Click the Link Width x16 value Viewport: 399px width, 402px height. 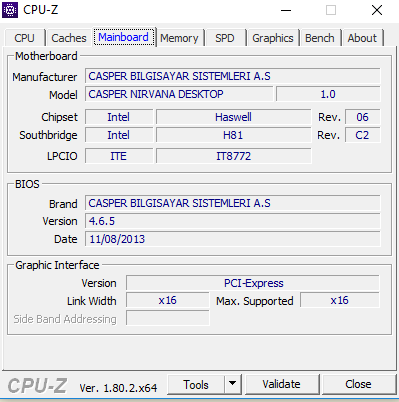(x=168, y=300)
